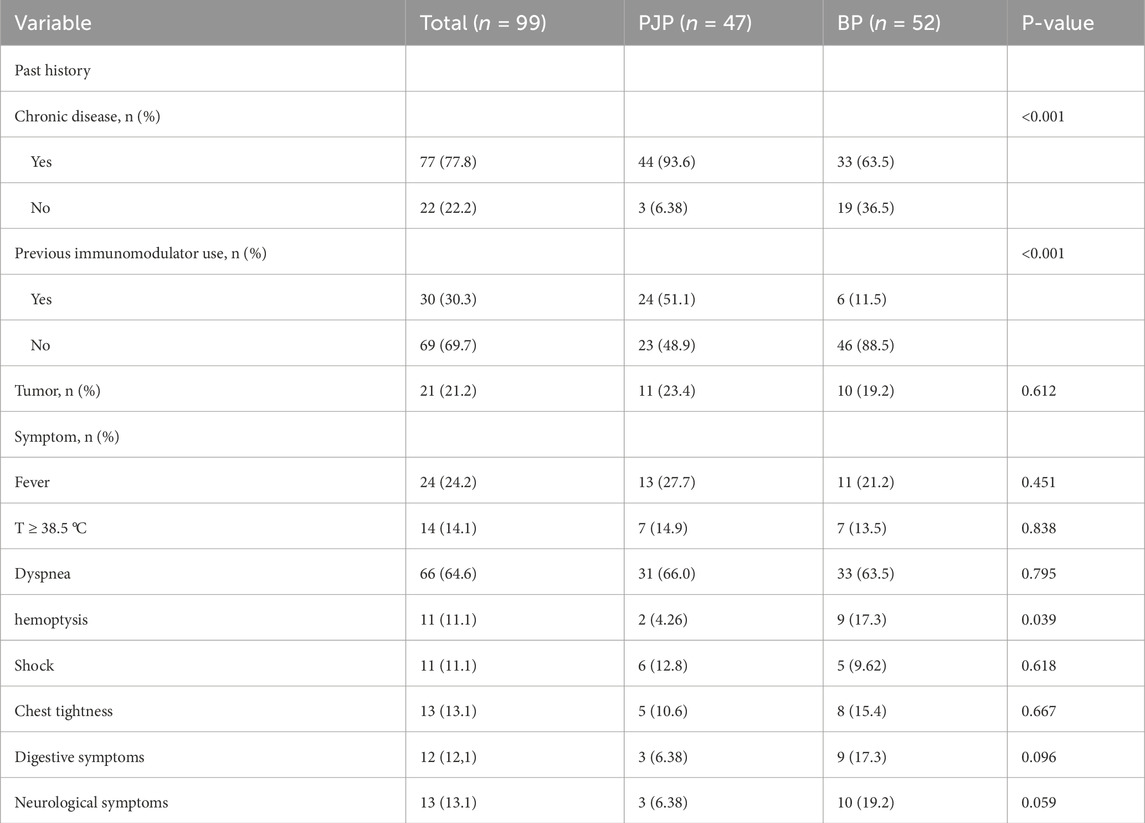This screenshot has height=823, width=1145.
Task: Select the Previous immunomodulator use row label
Action: pyautogui.click(x=140, y=253)
